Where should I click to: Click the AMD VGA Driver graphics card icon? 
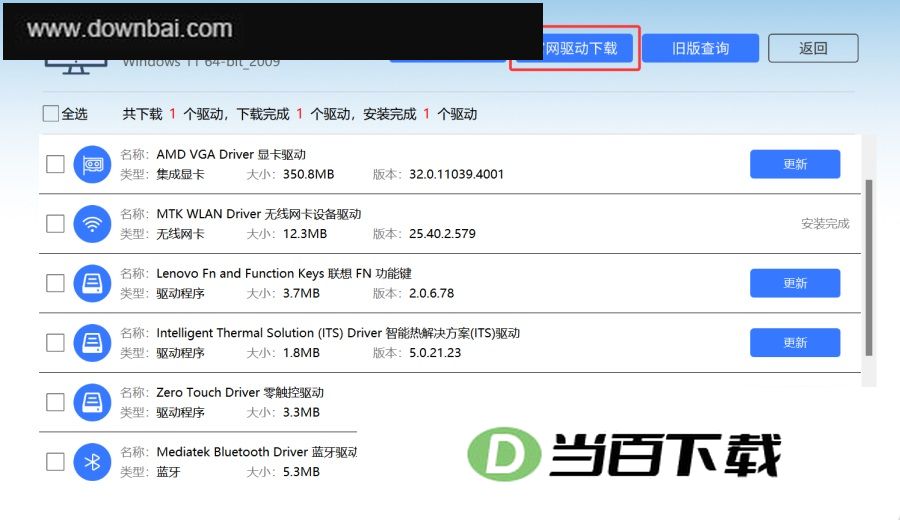[x=92, y=164]
